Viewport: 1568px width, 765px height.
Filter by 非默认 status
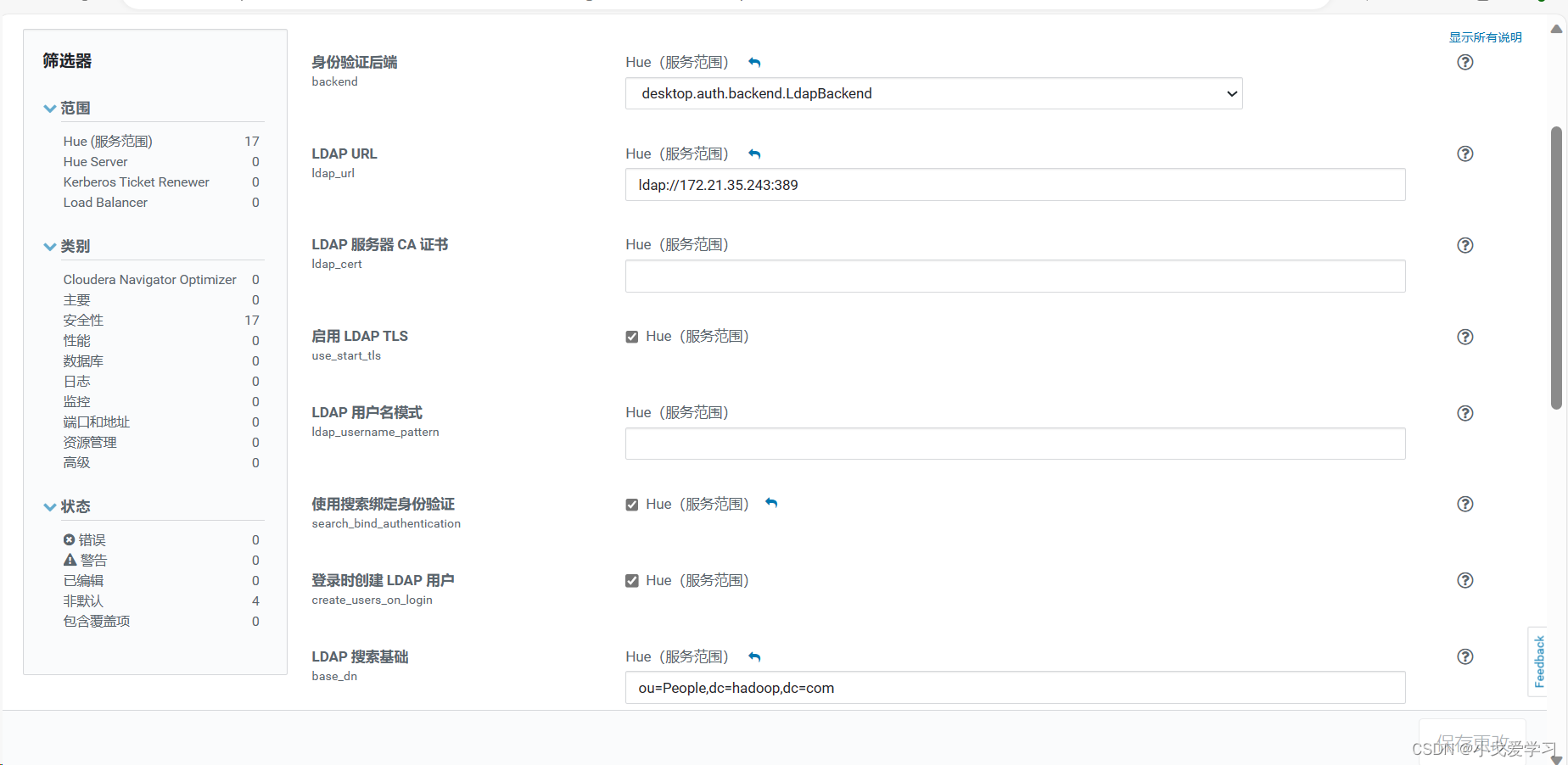tap(83, 601)
